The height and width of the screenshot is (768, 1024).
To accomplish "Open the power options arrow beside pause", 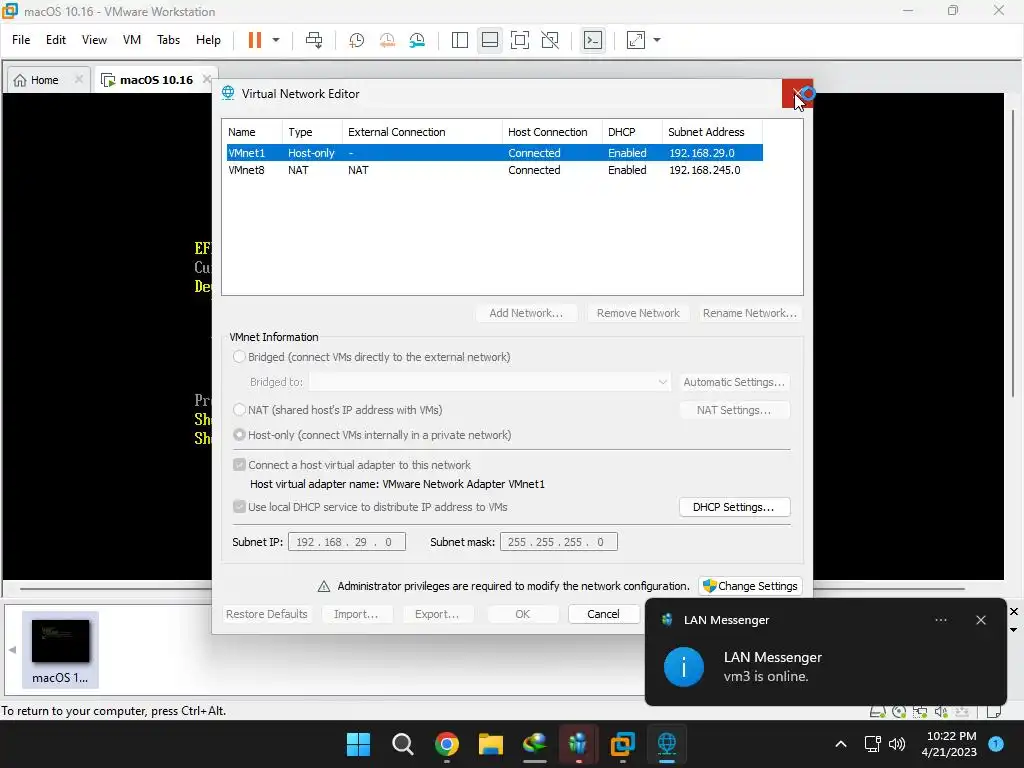I will point(276,40).
